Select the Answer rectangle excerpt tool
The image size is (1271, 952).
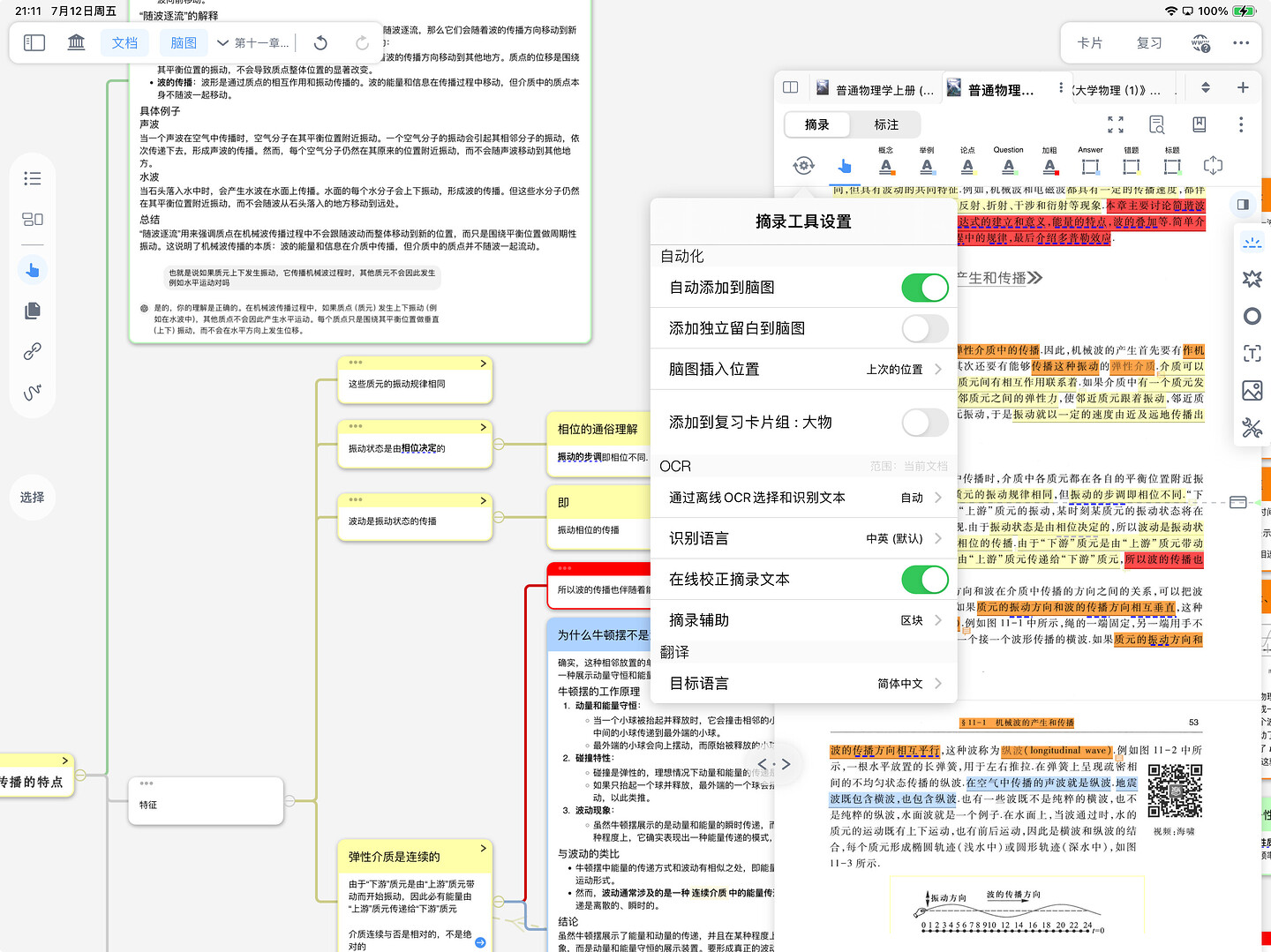[1090, 161]
